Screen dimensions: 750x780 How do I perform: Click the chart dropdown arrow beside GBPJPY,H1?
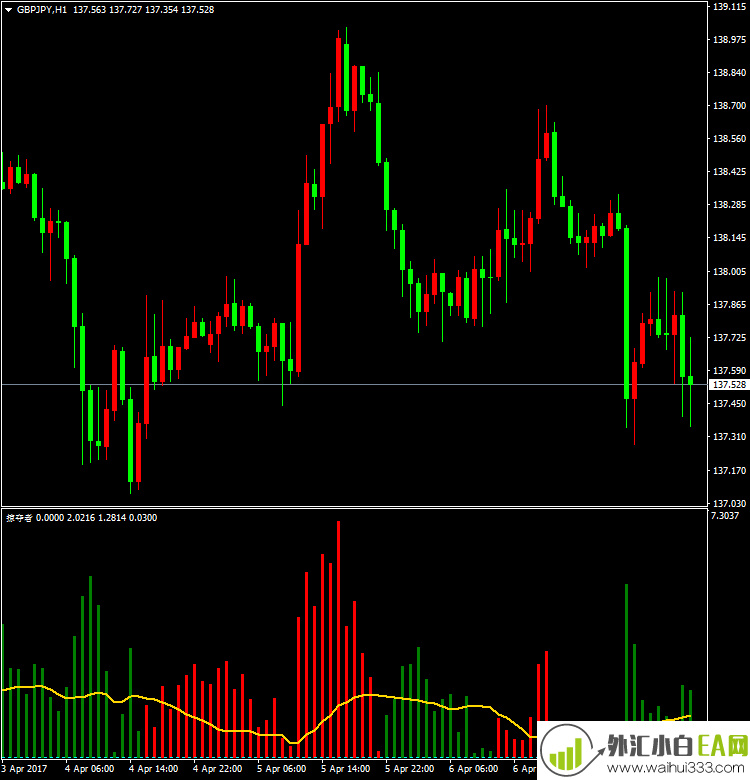(8, 9)
